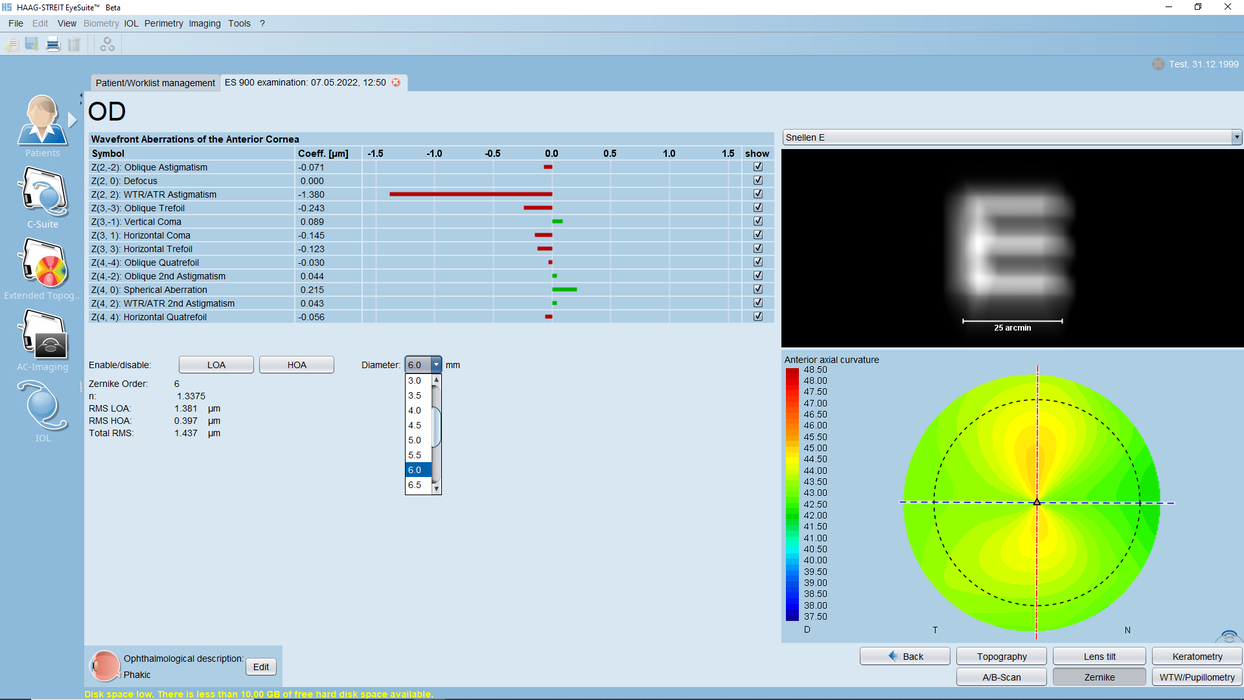Click the Save examination toolbar icon
Screen dimensions: 1244x700
[31, 44]
